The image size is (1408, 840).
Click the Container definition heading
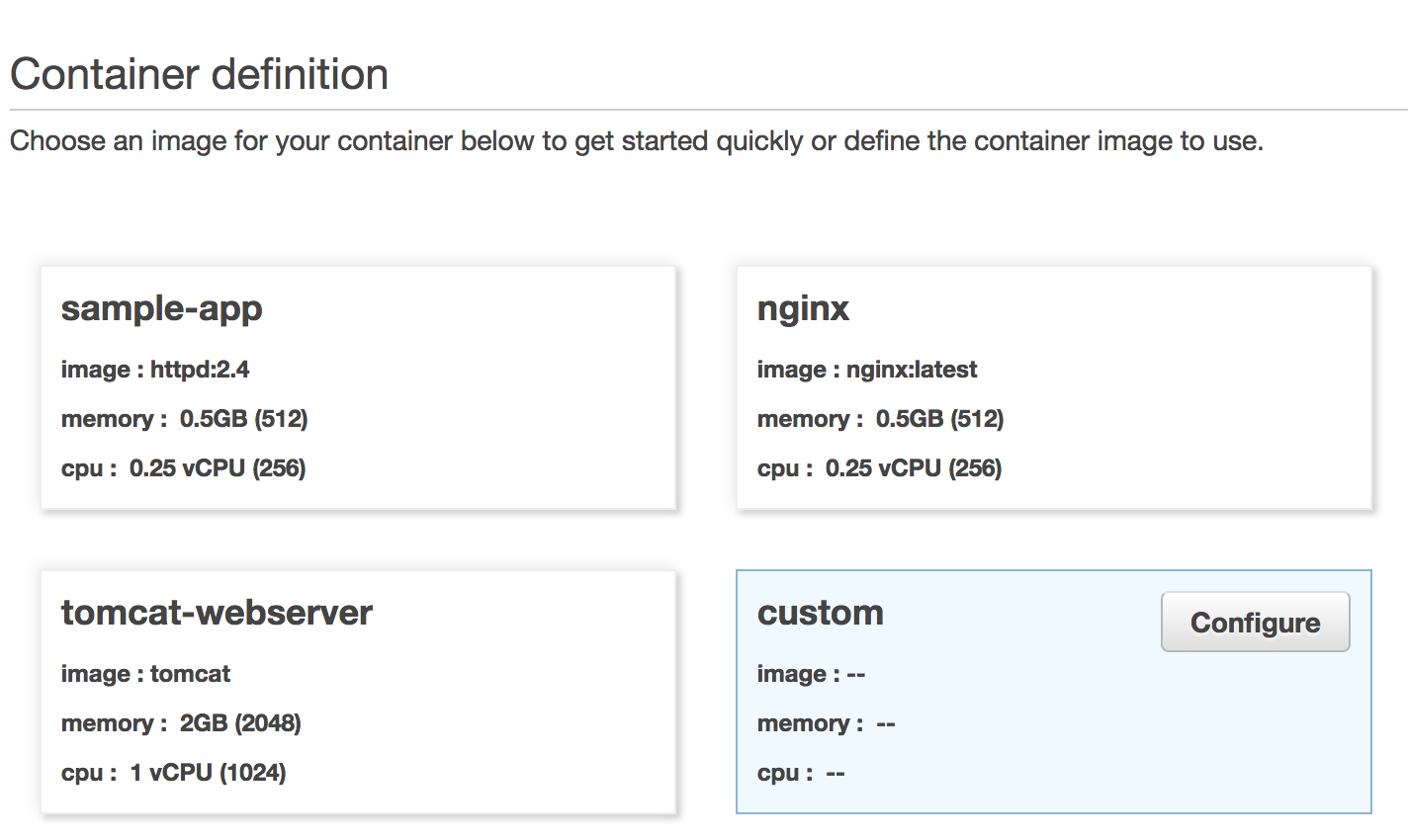click(199, 74)
